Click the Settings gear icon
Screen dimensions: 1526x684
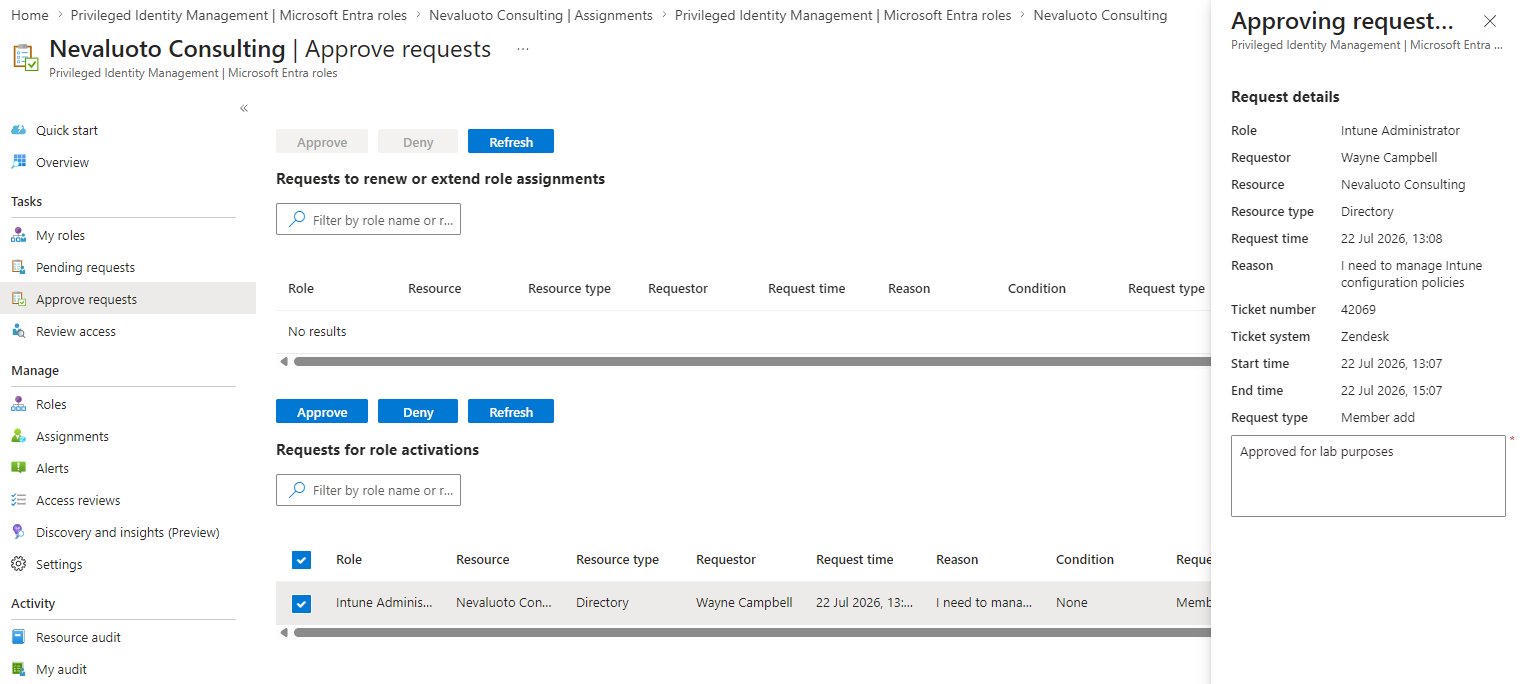(18, 564)
